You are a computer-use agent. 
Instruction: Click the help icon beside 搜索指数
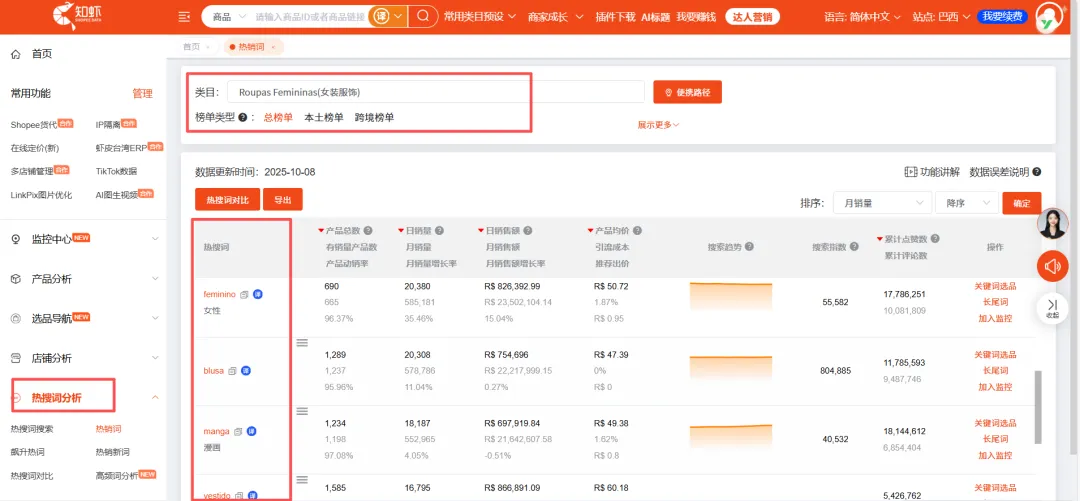(x=853, y=247)
